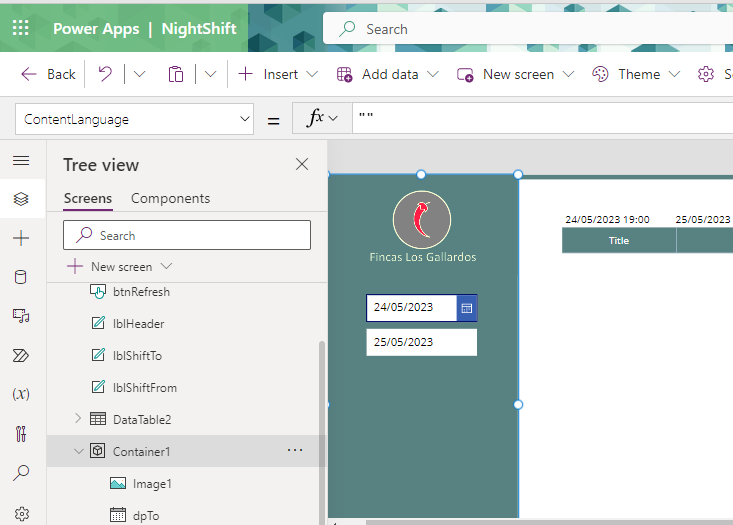Open the Tree view layers icon

[x=21, y=199]
